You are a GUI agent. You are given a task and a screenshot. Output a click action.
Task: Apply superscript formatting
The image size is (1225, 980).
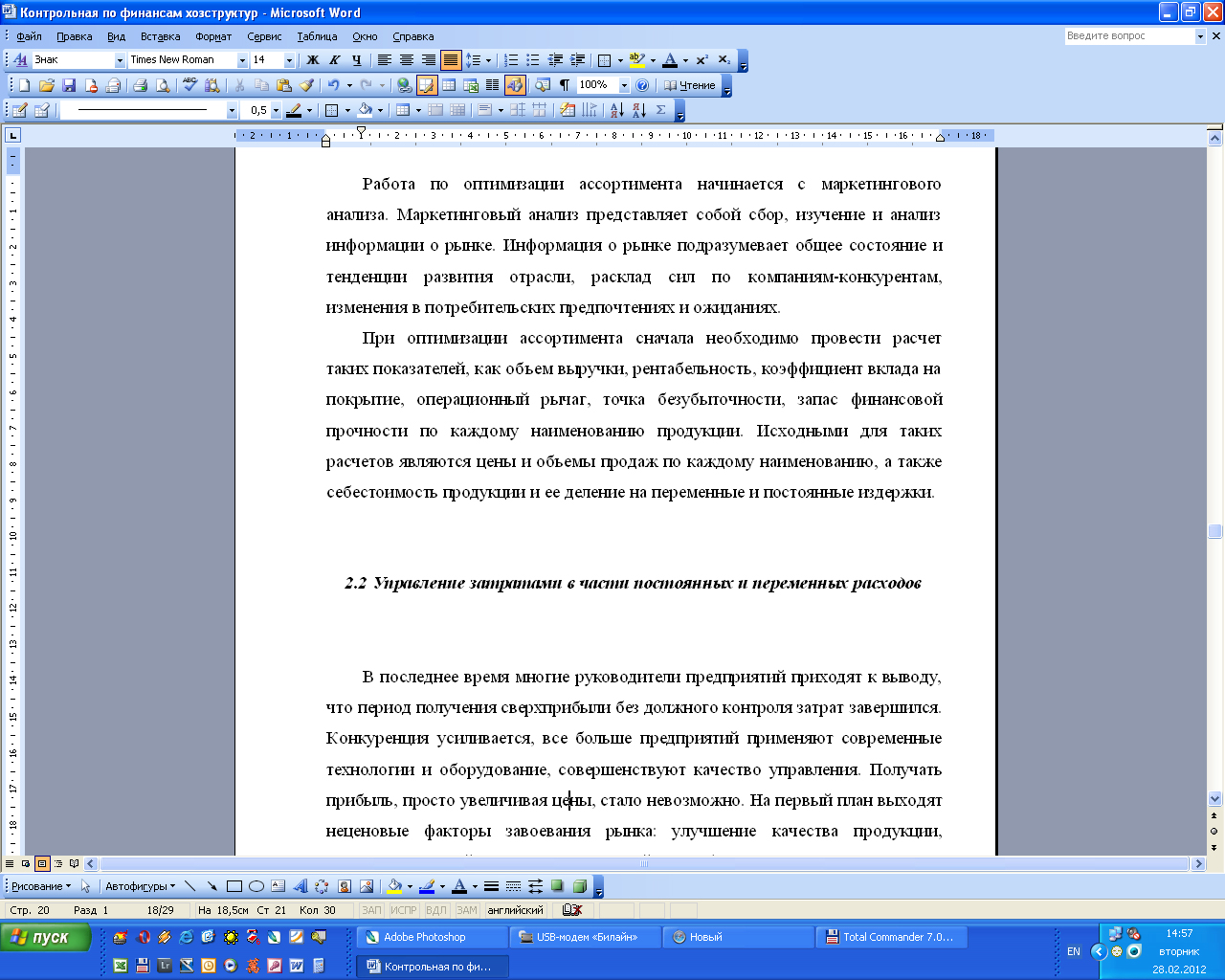[702, 59]
